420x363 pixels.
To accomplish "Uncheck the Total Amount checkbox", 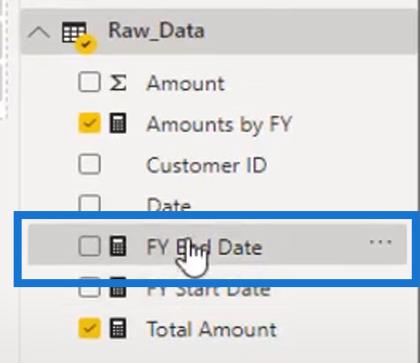I will coord(89,328).
